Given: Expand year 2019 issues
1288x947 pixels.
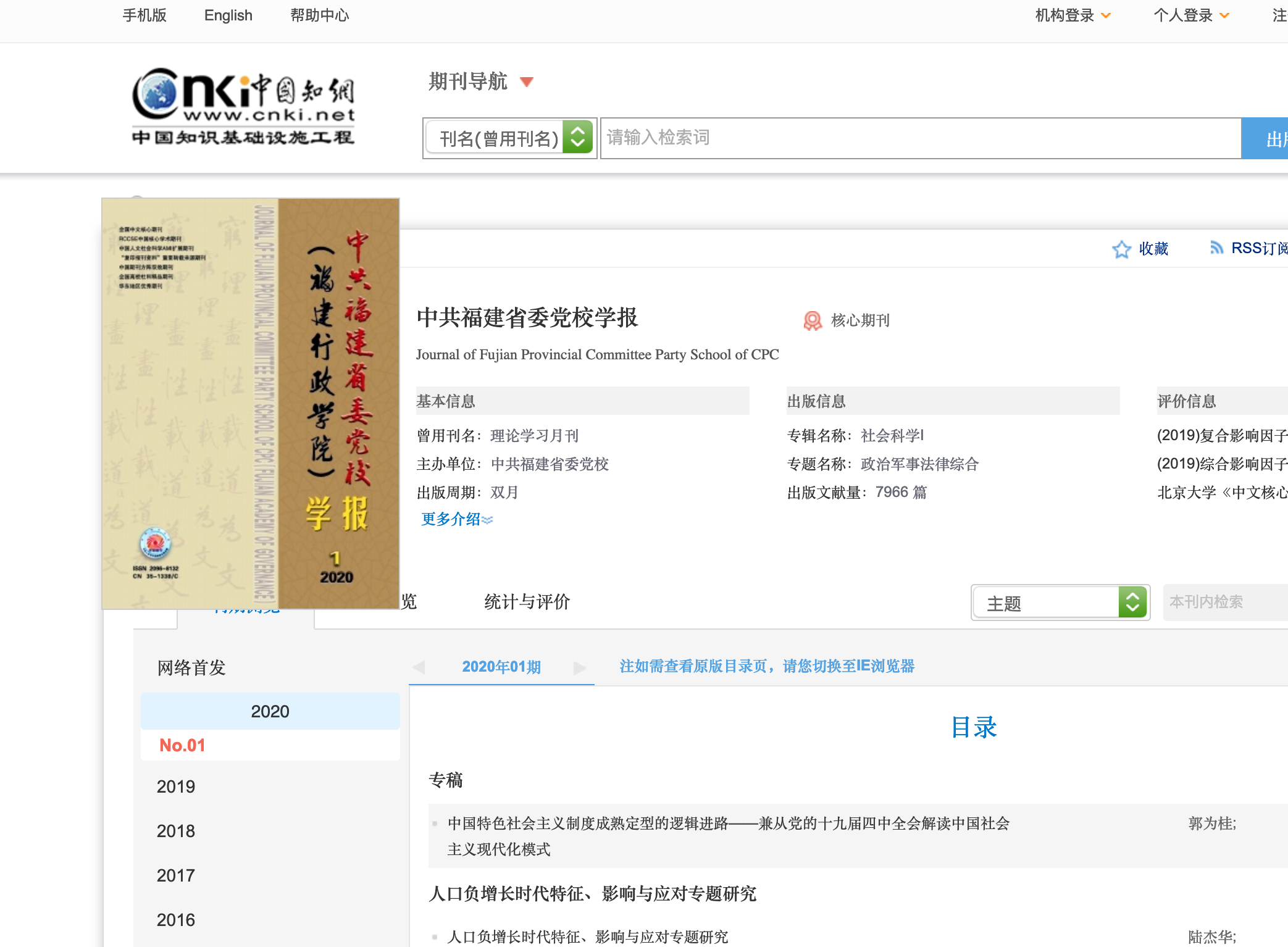Looking at the screenshot, I should click(x=176, y=786).
